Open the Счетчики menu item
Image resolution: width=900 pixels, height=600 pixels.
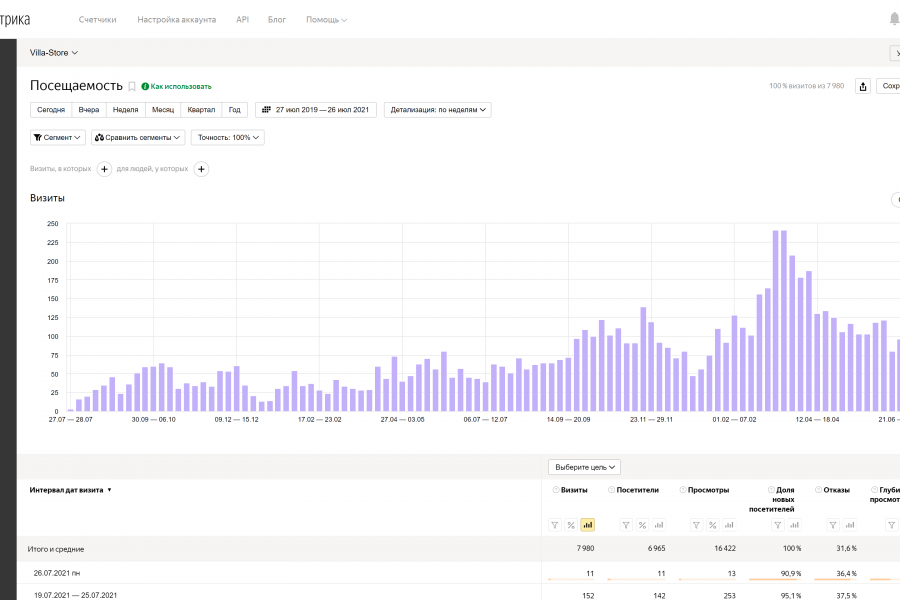pos(98,19)
